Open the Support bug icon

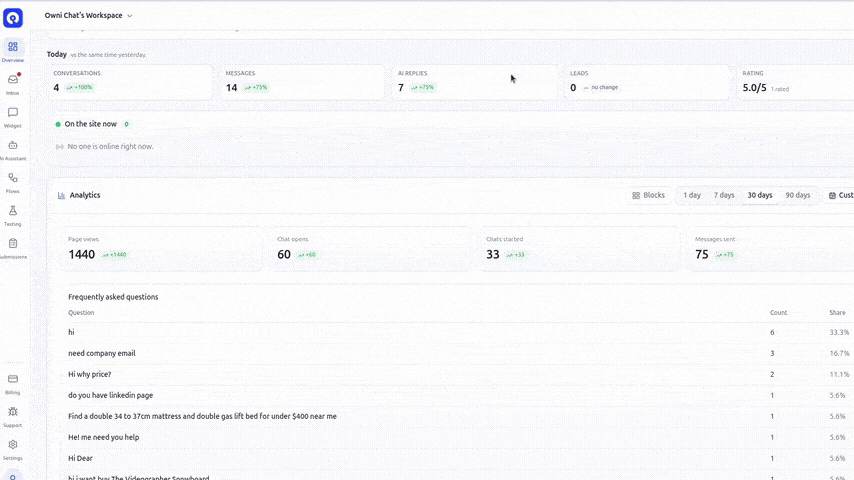pos(13,412)
